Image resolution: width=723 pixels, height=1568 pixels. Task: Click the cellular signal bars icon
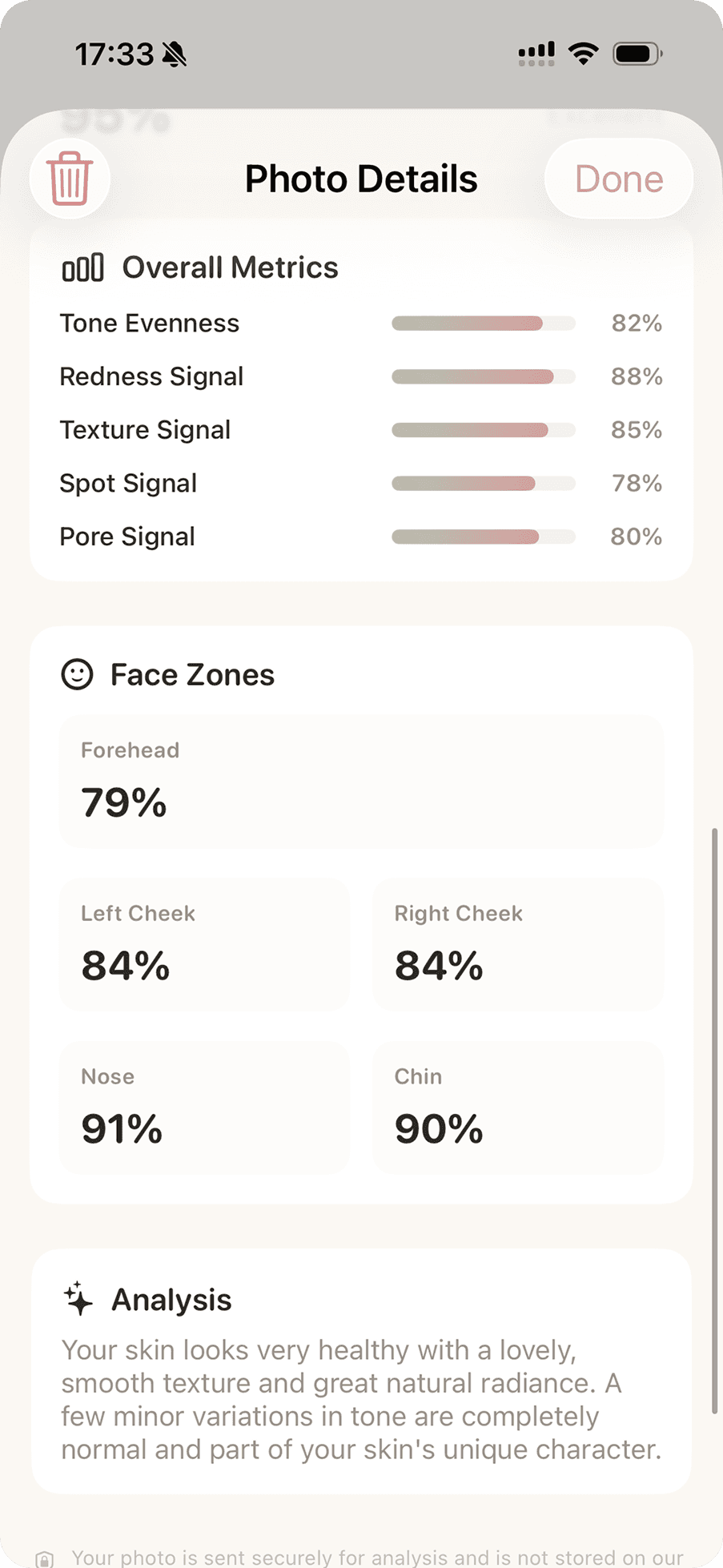pos(535,53)
